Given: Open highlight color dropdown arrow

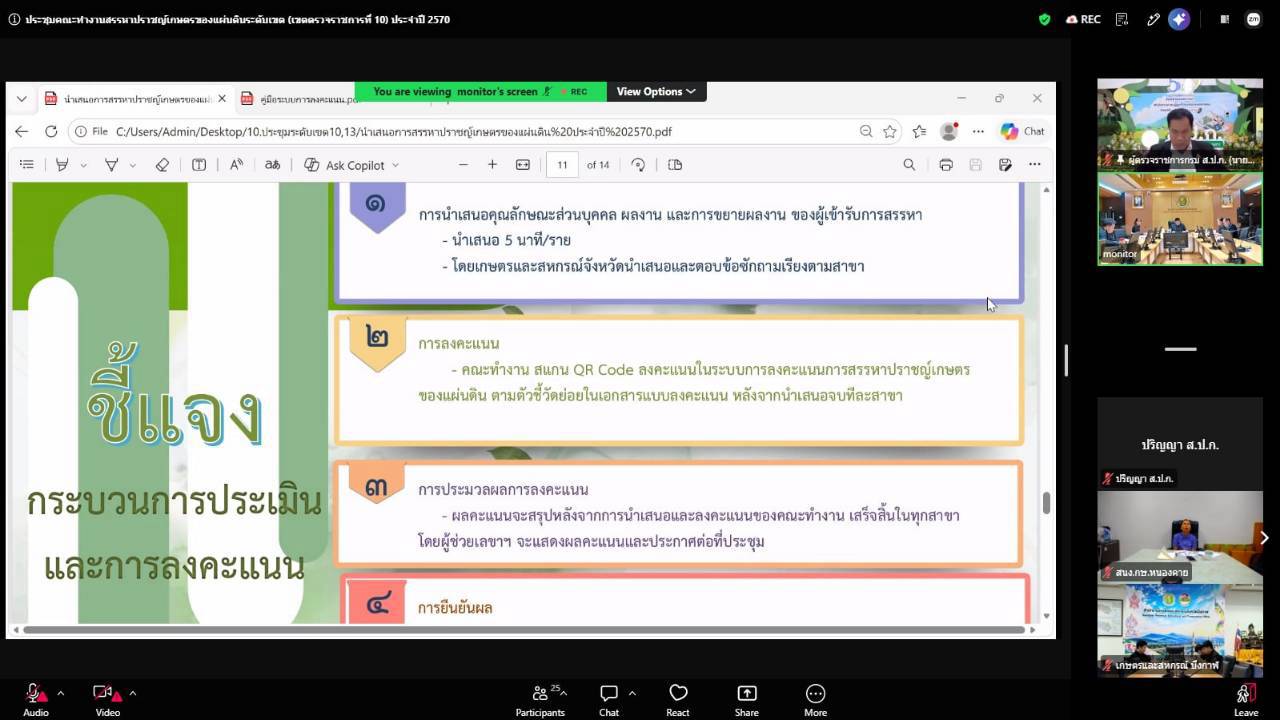Looking at the screenshot, I should click(x=83, y=165).
